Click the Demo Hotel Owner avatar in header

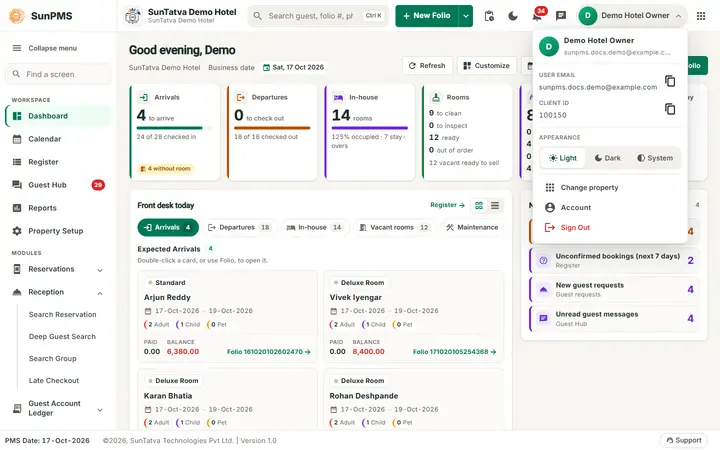[587, 16]
